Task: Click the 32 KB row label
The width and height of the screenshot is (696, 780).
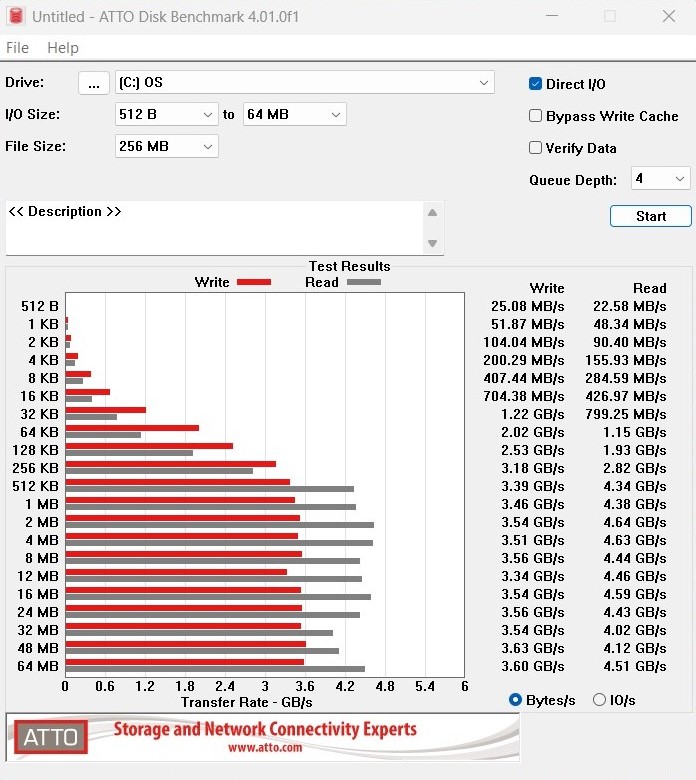Action: (39, 414)
